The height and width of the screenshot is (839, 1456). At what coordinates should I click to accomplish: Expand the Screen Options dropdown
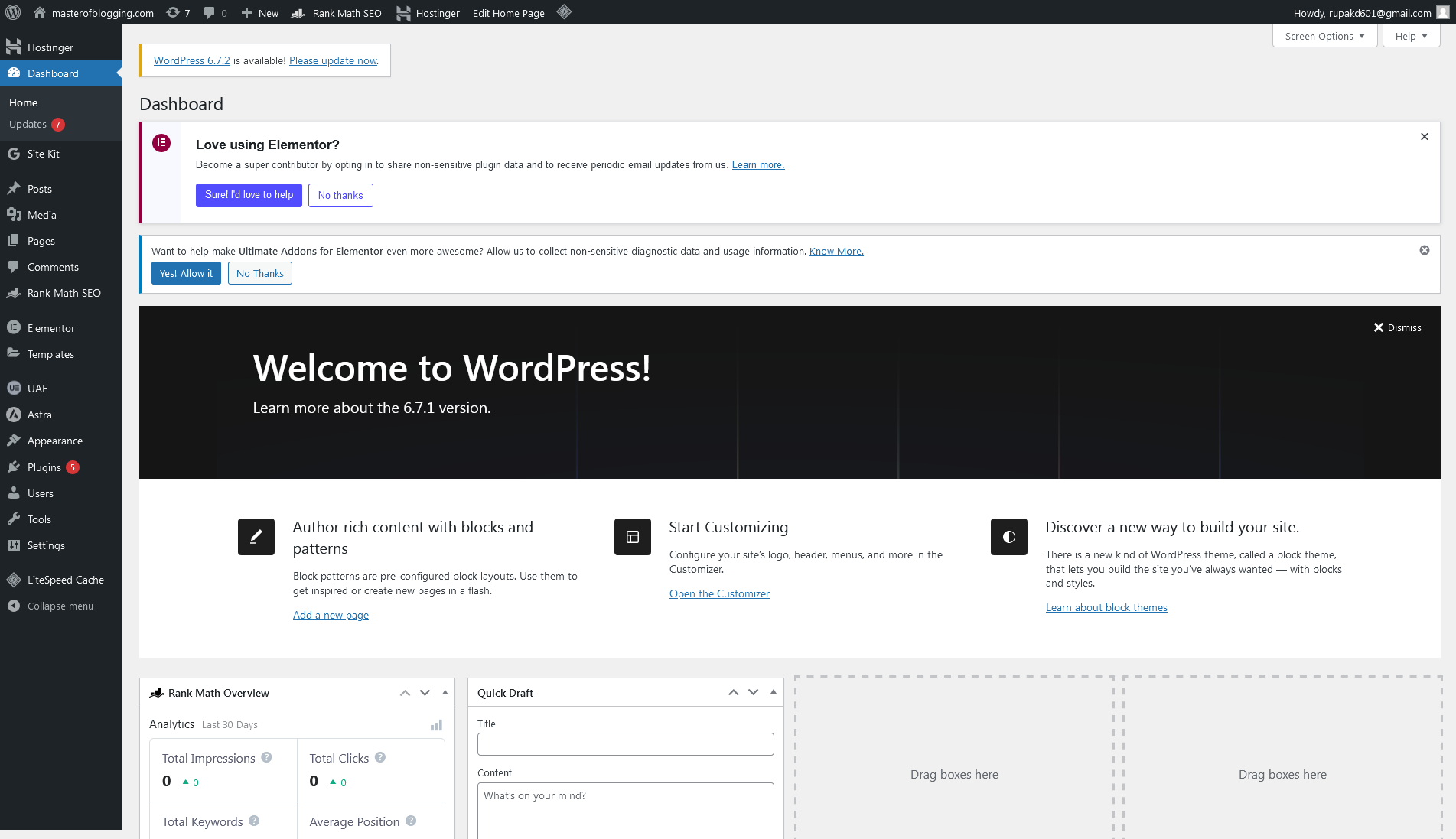[x=1324, y=36]
